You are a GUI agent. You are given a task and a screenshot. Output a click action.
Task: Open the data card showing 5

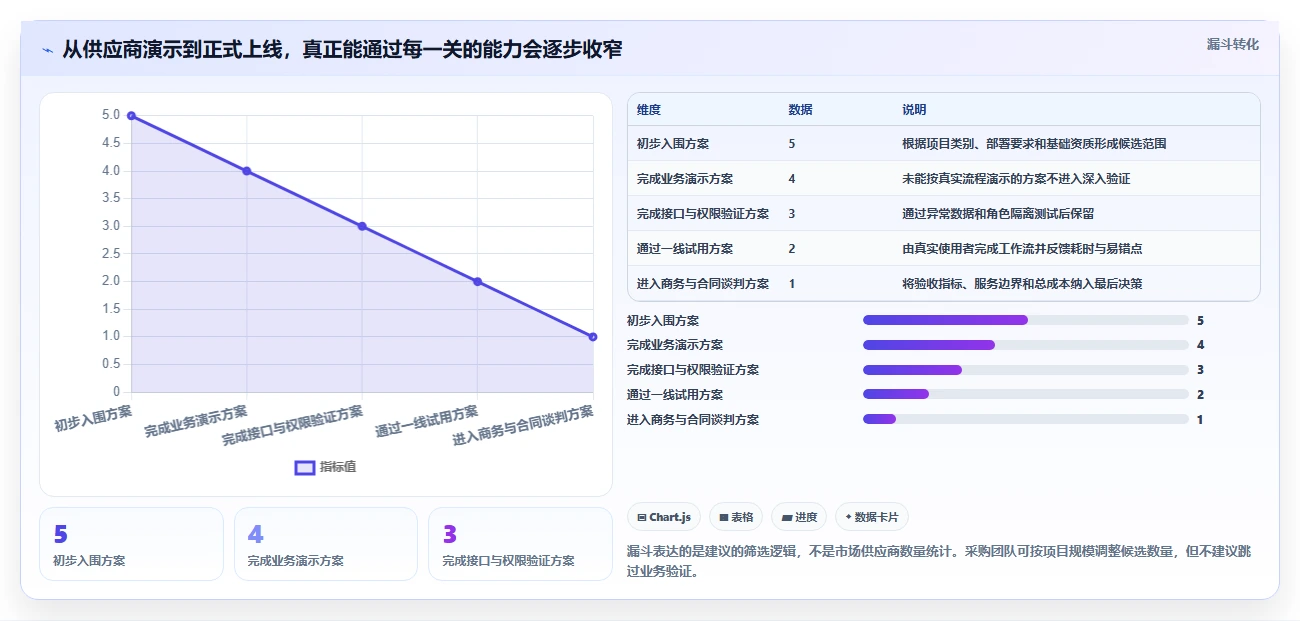point(131,544)
